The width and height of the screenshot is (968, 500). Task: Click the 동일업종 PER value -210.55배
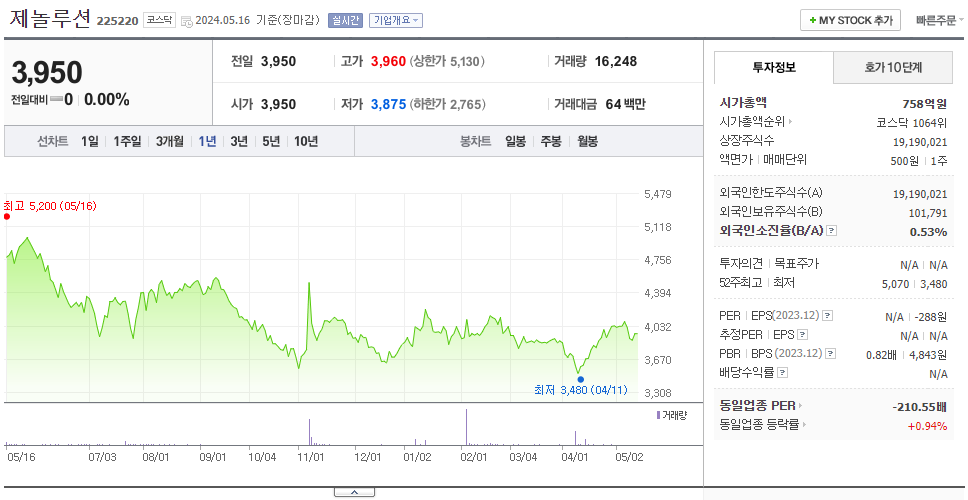coord(920,407)
